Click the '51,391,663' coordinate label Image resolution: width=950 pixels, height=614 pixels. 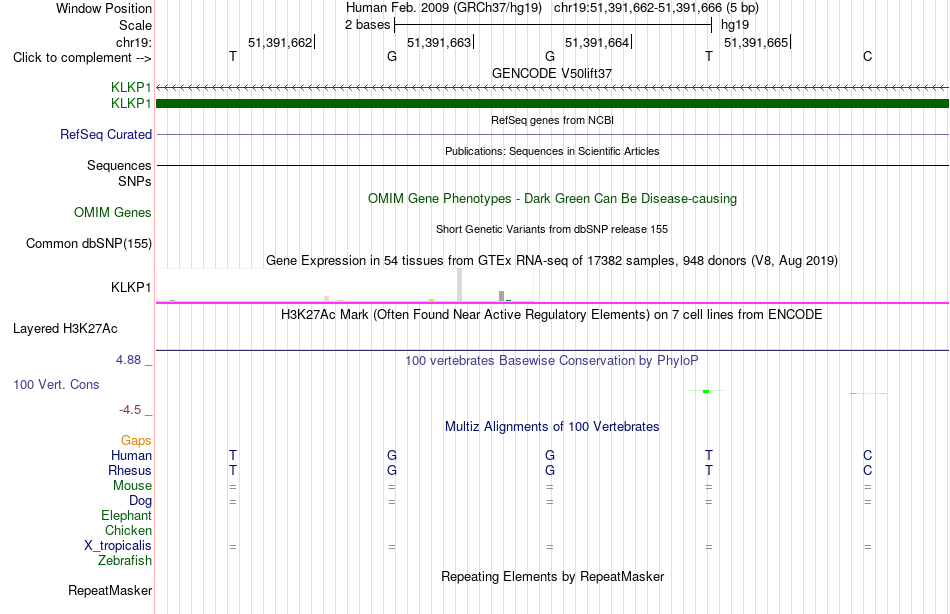click(439, 42)
